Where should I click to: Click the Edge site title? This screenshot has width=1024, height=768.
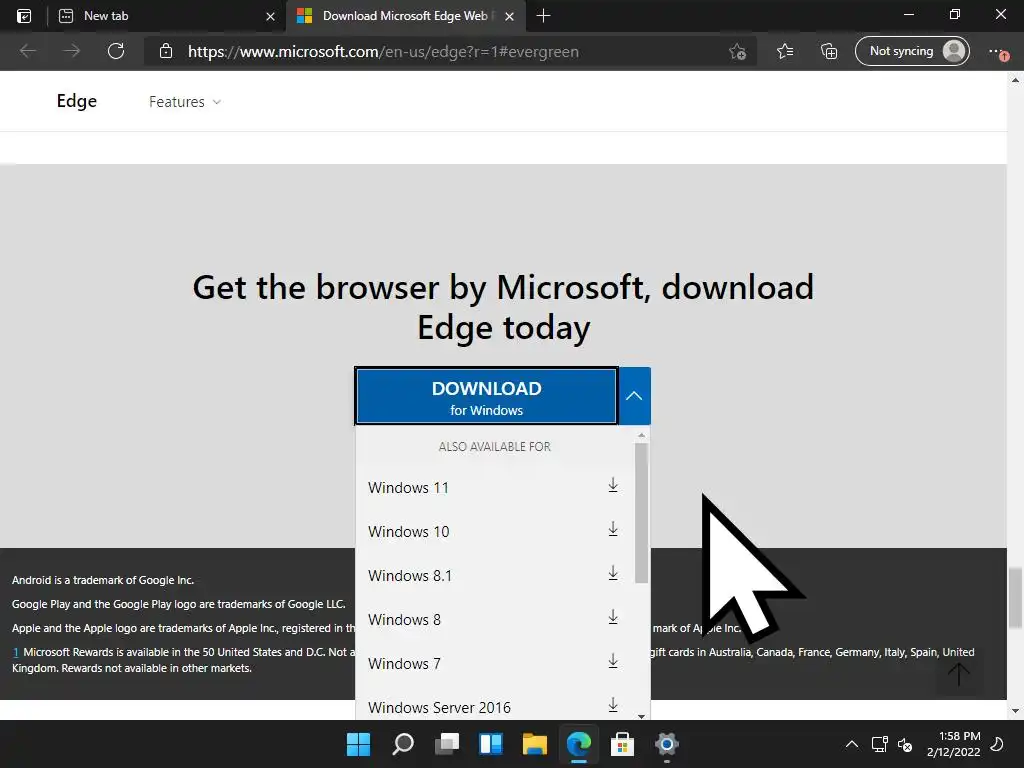(76, 101)
